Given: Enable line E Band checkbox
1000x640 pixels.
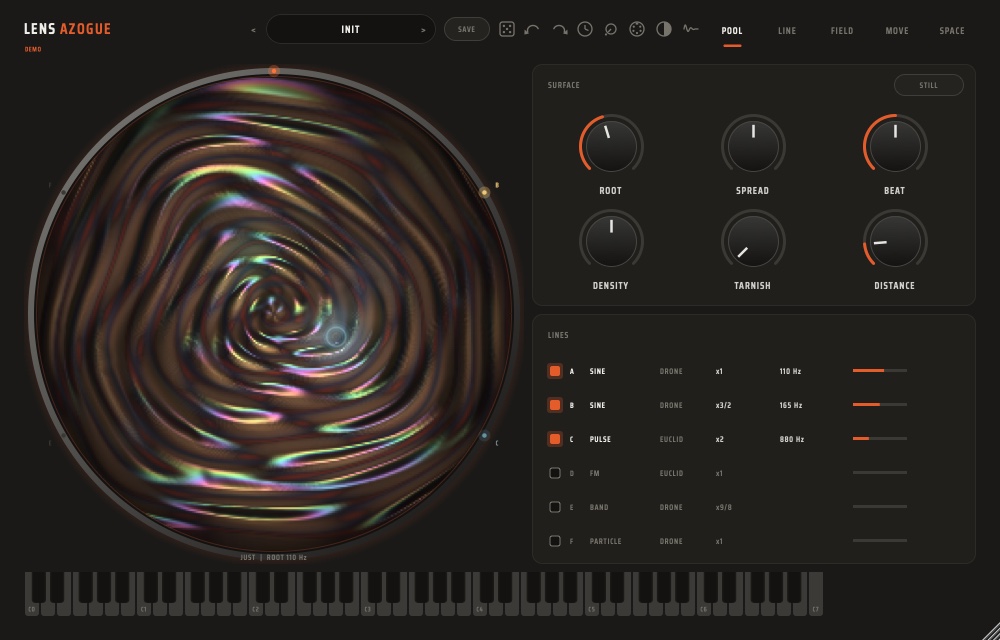Looking at the screenshot, I should click(555, 507).
